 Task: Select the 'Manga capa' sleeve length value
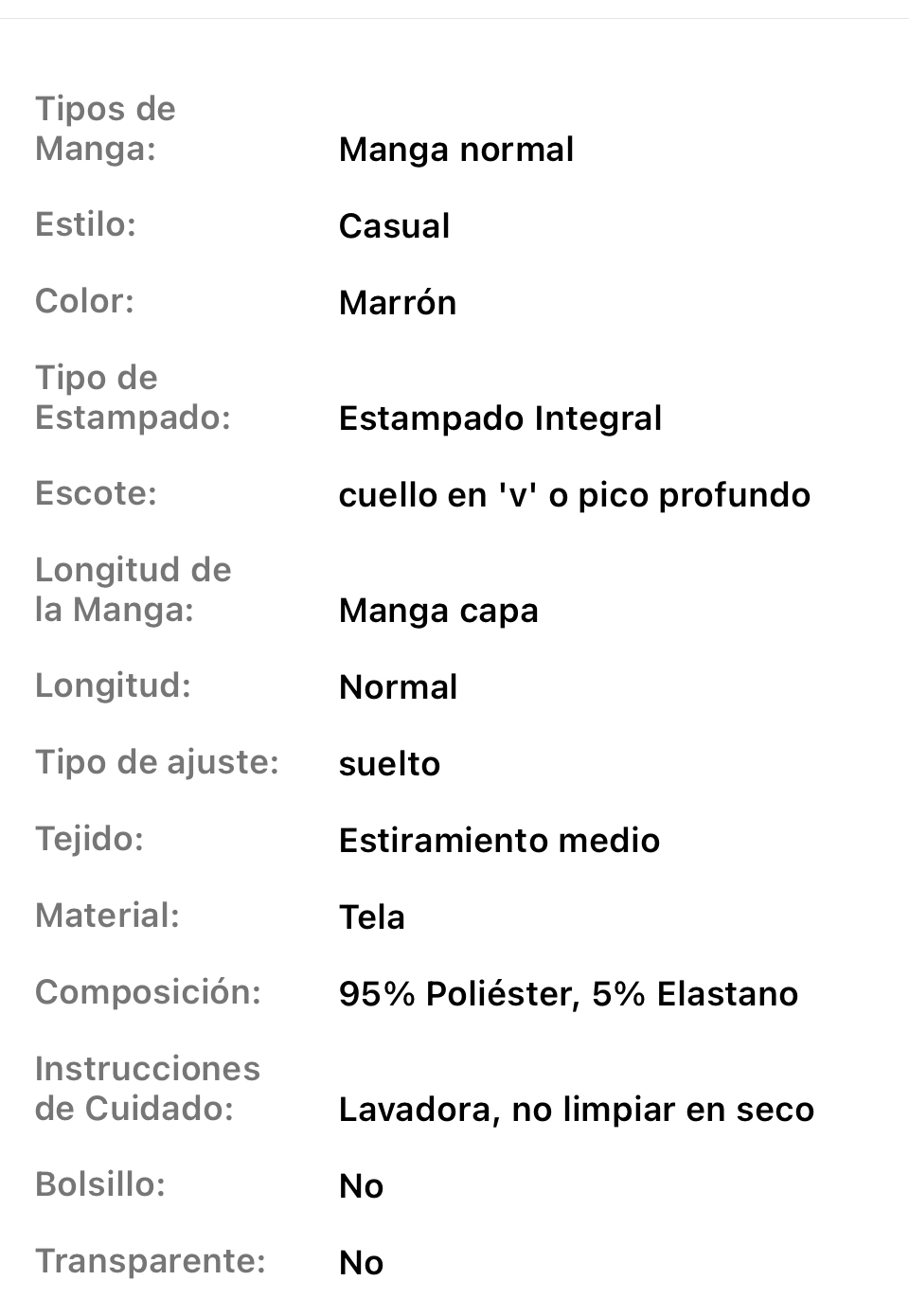click(x=438, y=611)
